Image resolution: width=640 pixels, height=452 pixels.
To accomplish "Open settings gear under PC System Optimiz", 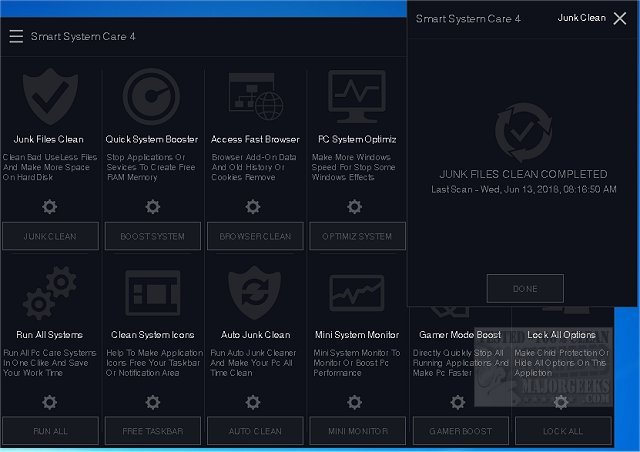I will pyautogui.click(x=354, y=207).
